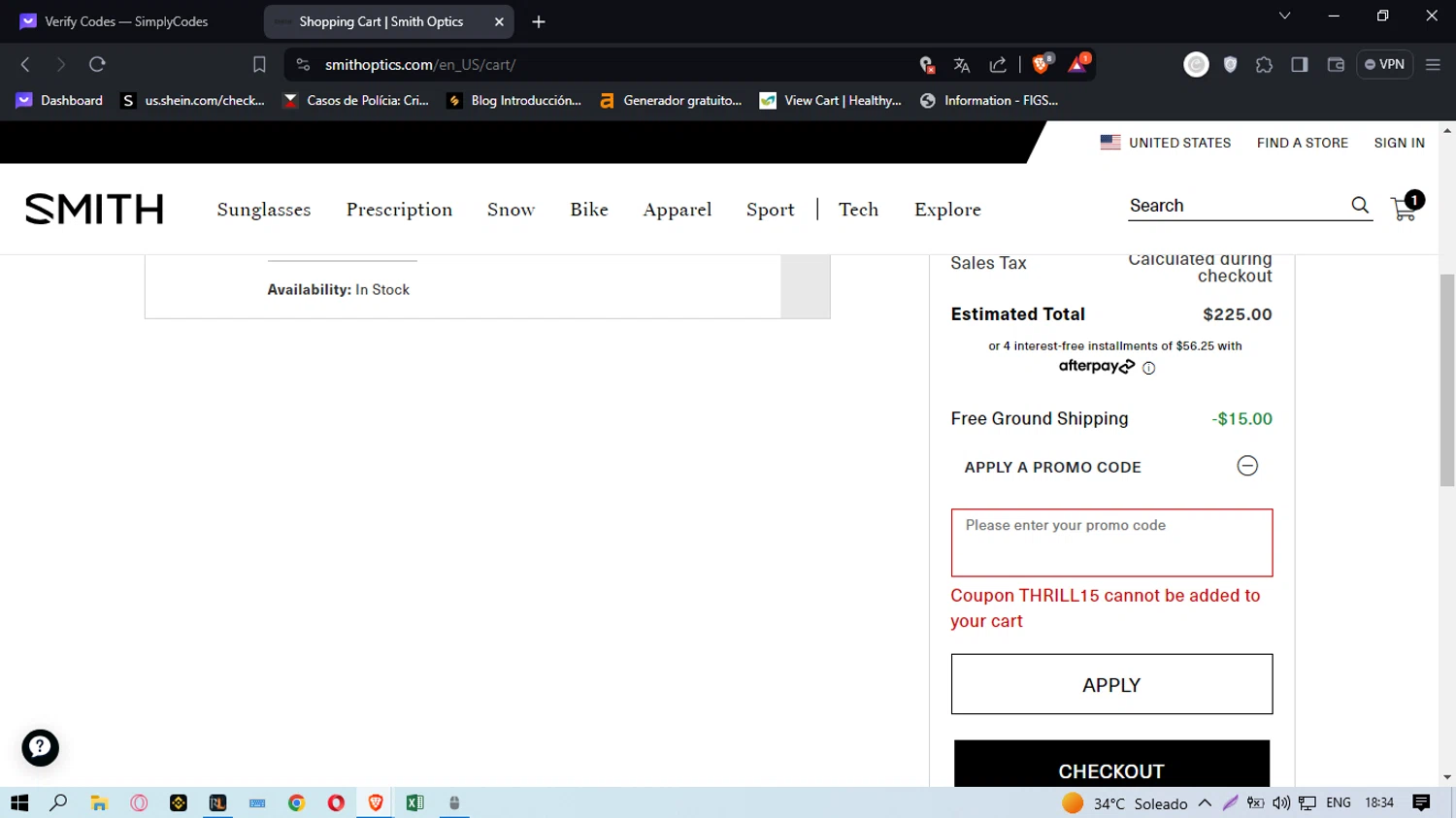
Task: Click the share page icon in address bar
Action: (x=998, y=65)
